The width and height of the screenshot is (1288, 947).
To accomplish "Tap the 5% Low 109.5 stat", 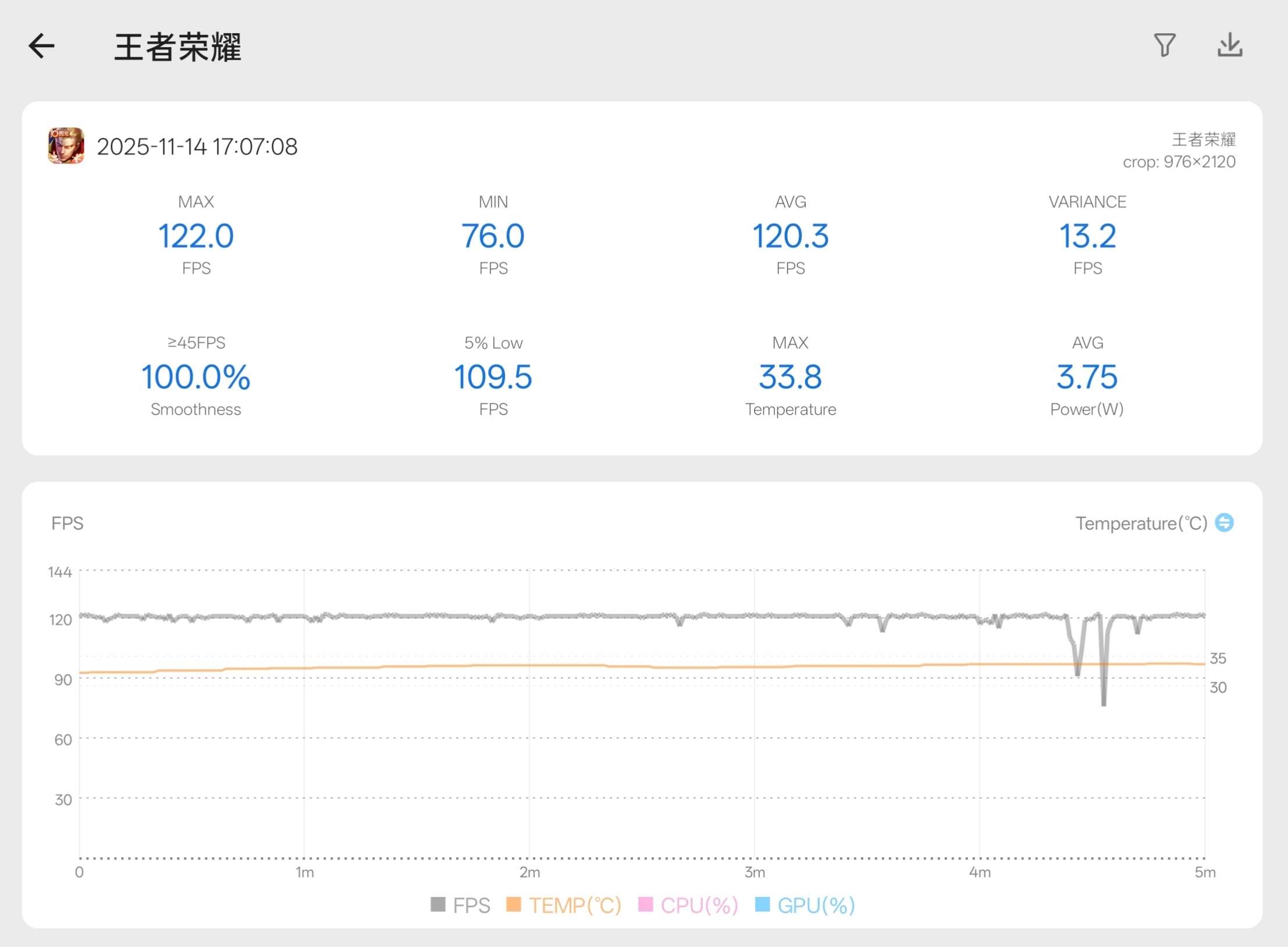I will 493,376.
